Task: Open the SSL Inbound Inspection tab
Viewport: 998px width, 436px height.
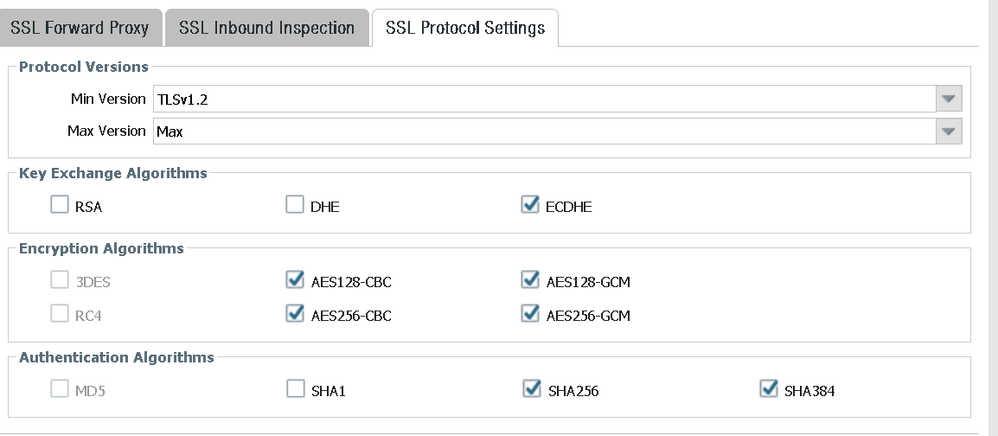Action: coord(266,28)
